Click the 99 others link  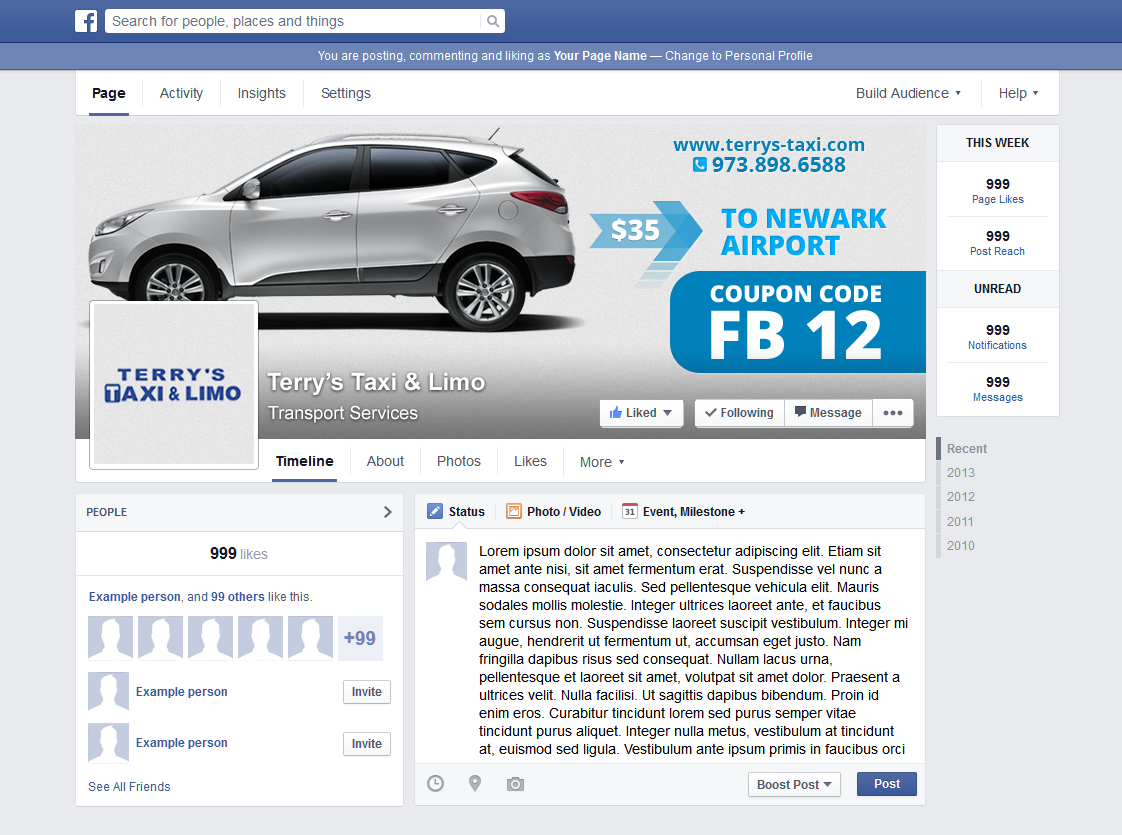pos(238,597)
